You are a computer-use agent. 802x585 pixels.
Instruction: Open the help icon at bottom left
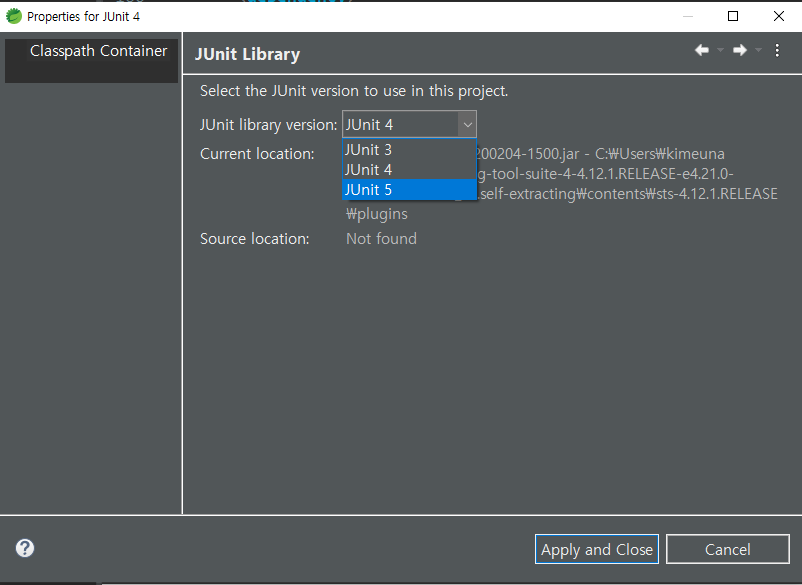(x=25, y=548)
